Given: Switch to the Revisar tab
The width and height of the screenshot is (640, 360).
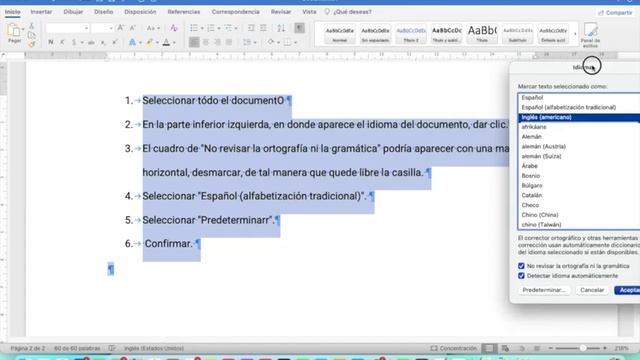Looking at the screenshot, I should [x=281, y=12].
